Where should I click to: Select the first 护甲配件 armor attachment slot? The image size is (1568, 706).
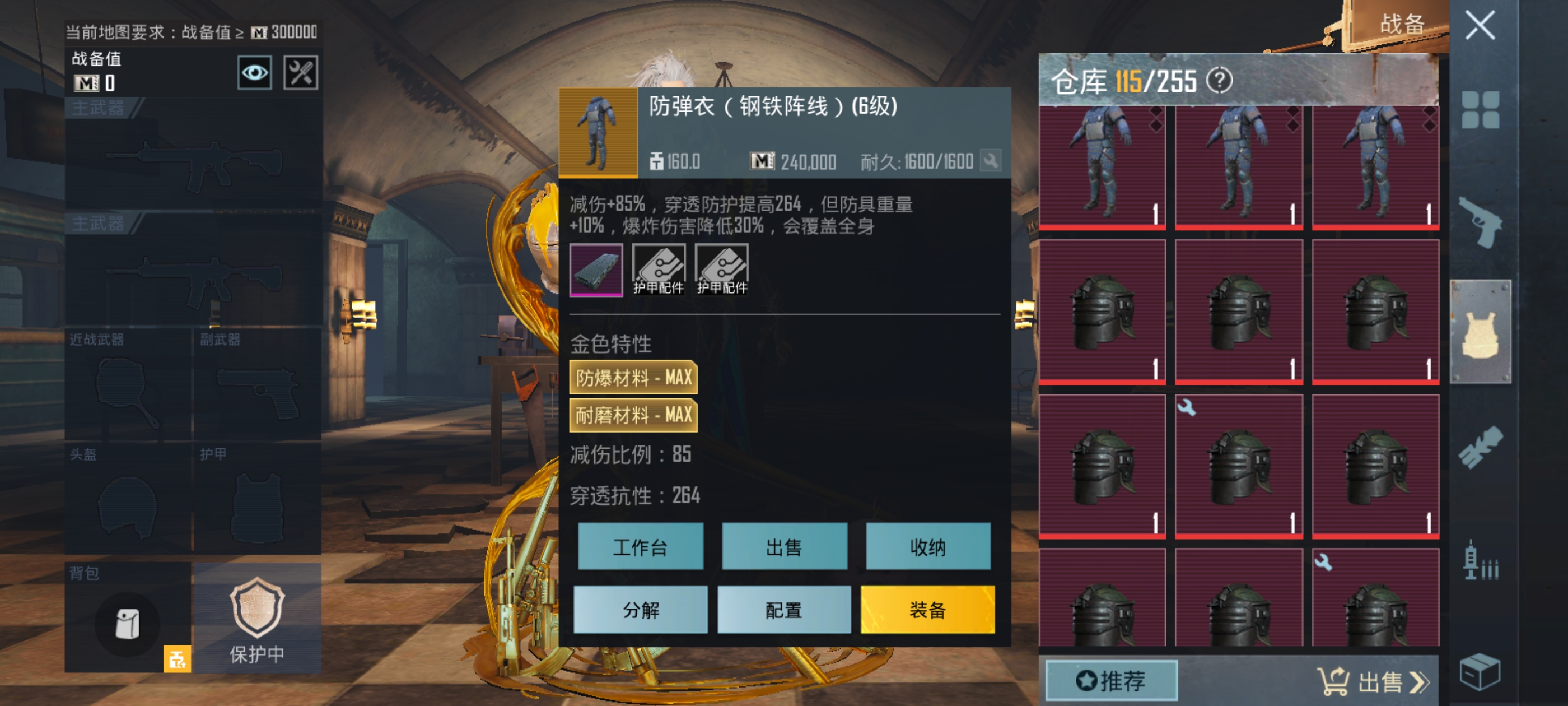coord(659,270)
